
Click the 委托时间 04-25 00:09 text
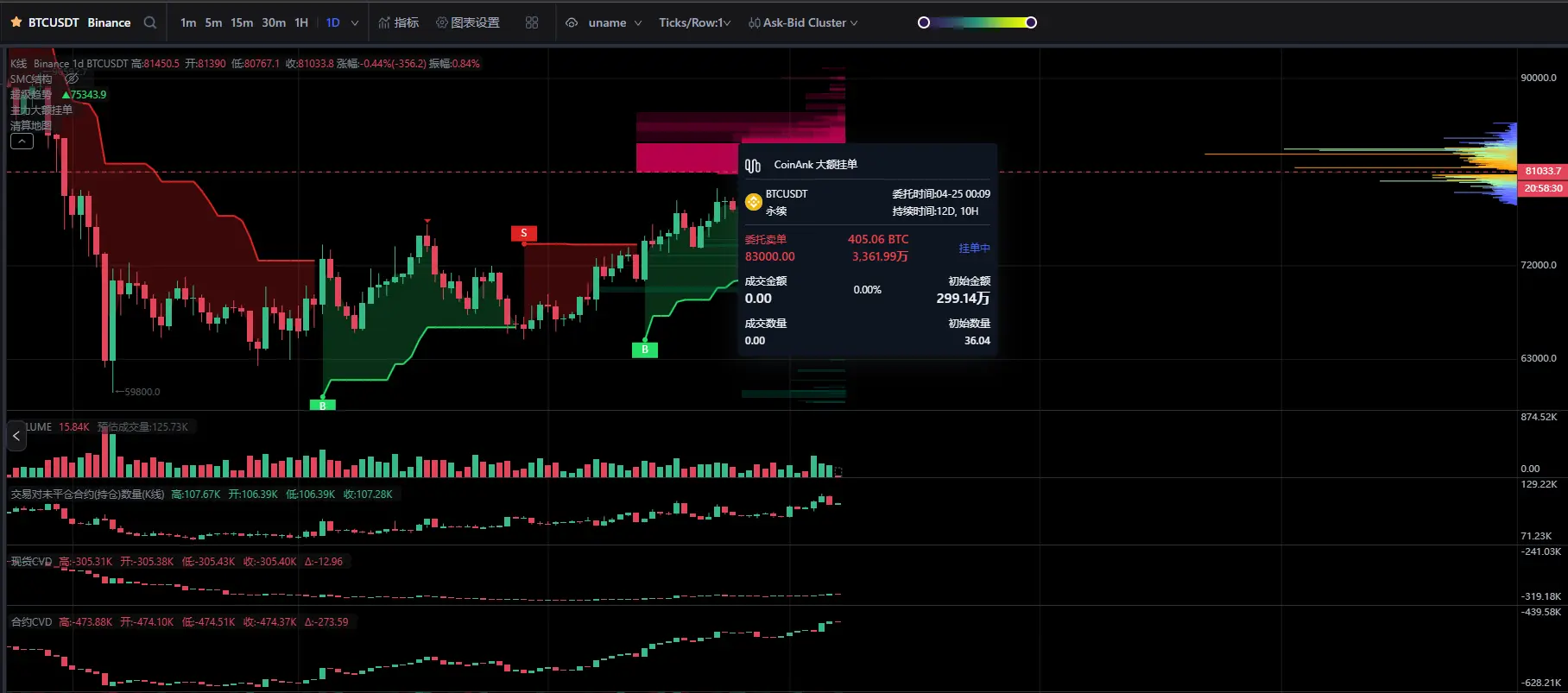coord(941,194)
